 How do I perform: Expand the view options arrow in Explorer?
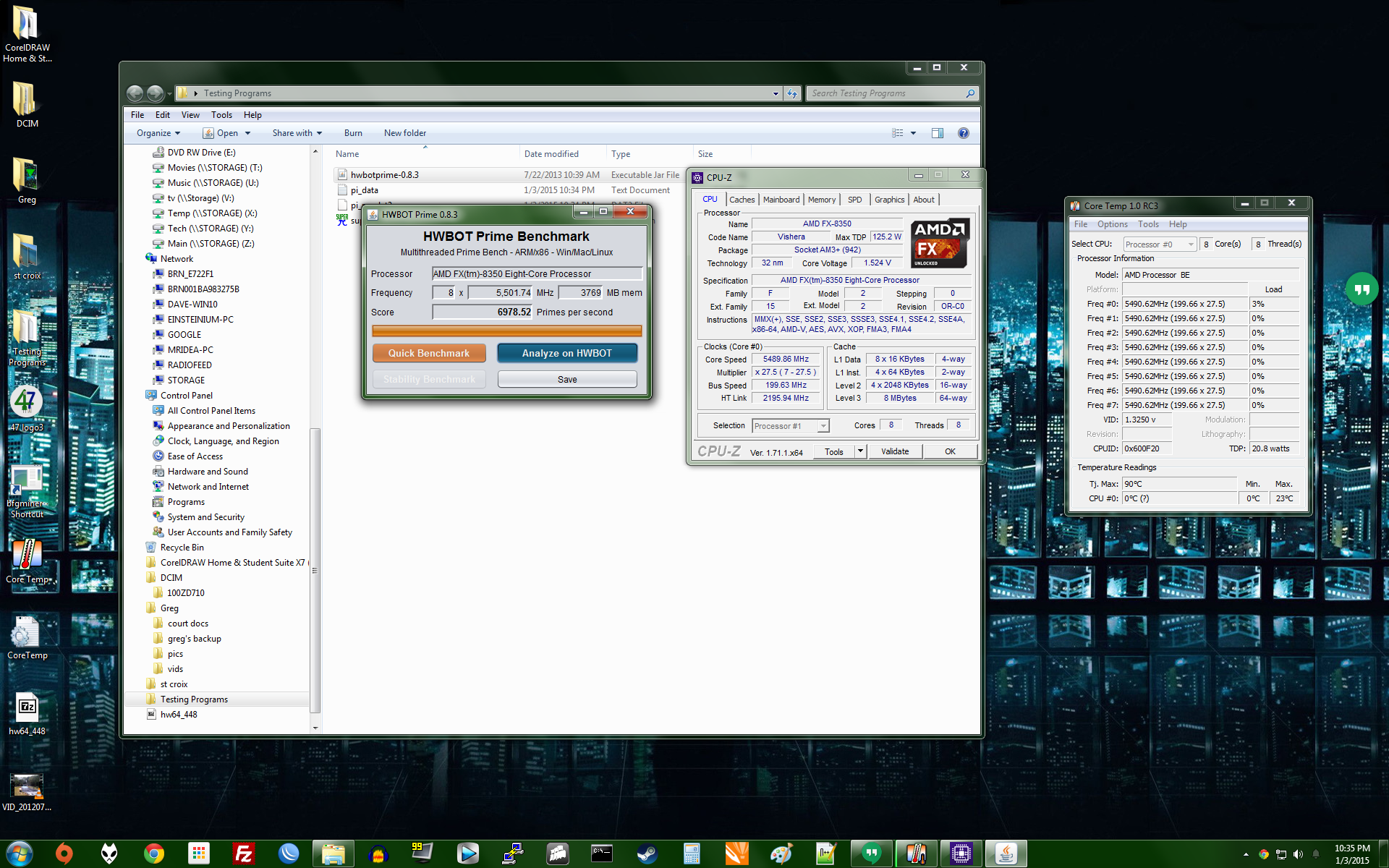913,133
